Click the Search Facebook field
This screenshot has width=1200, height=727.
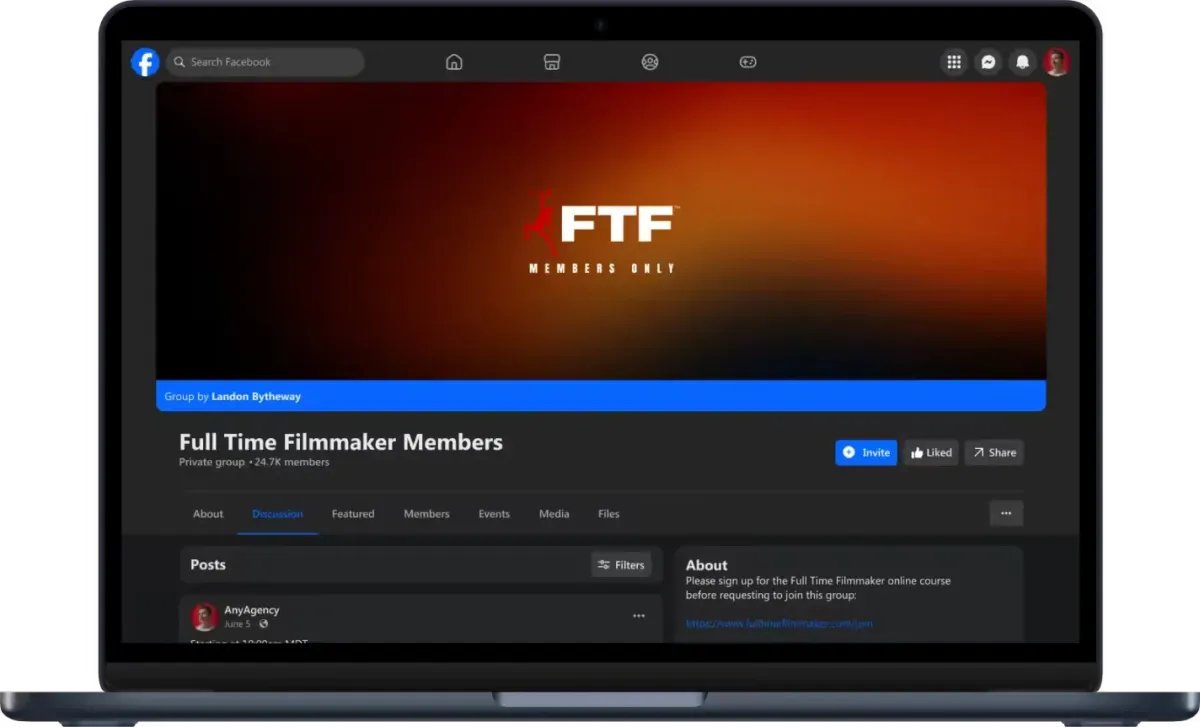point(265,62)
